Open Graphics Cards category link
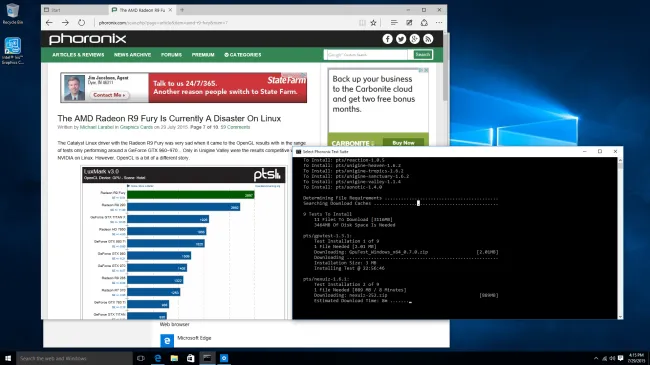 tap(136, 127)
